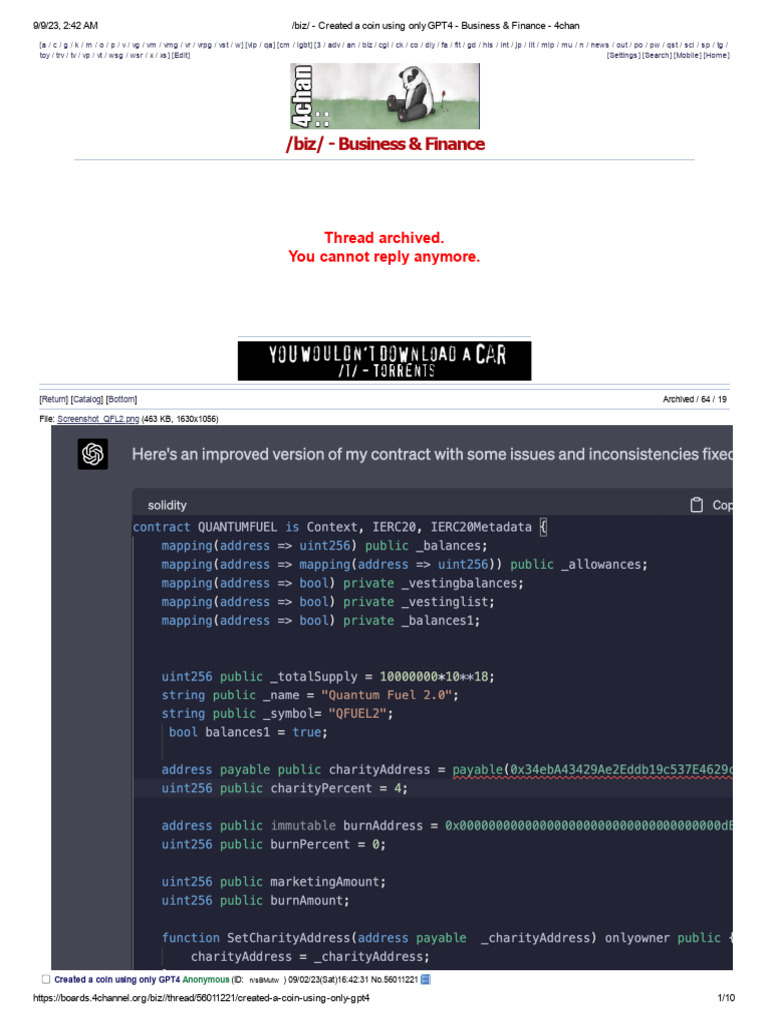The width and height of the screenshot is (768, 1024).
Task: Click the [Edit] link after board list
Action: pyautogui.click(x=181, y=56)
